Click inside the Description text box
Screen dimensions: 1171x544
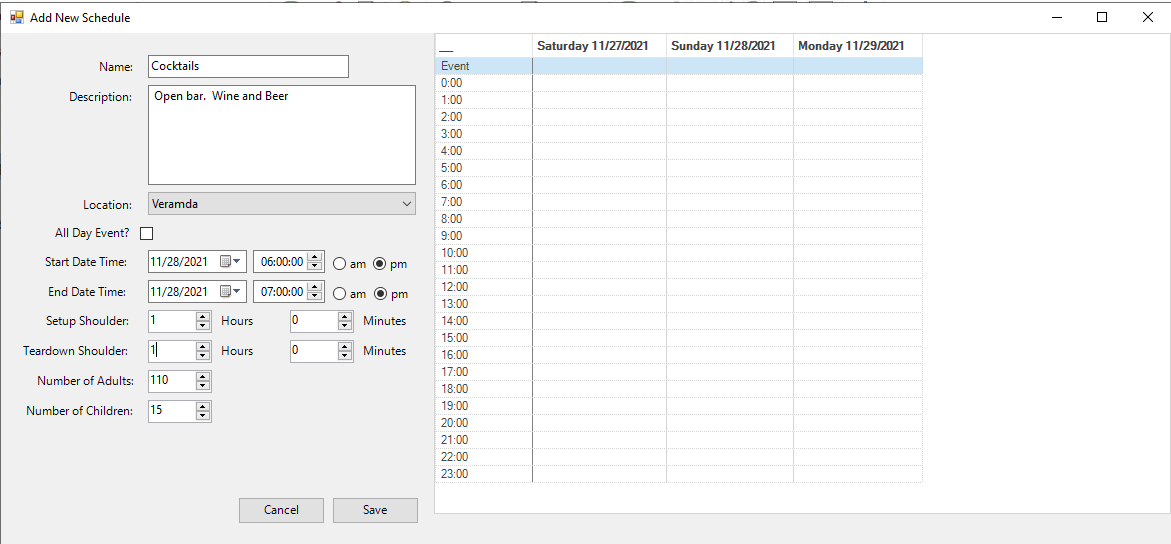click(x=282, y=135)
